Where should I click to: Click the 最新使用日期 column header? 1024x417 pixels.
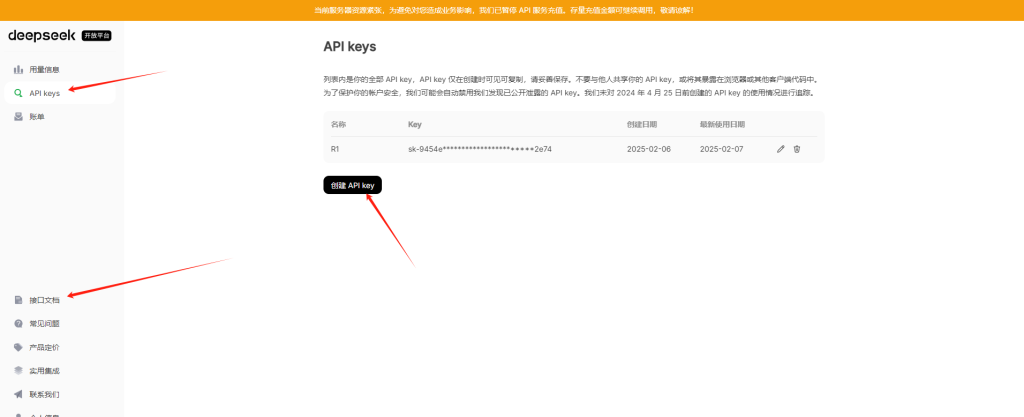pyautogui.click(x=722, y=124)
